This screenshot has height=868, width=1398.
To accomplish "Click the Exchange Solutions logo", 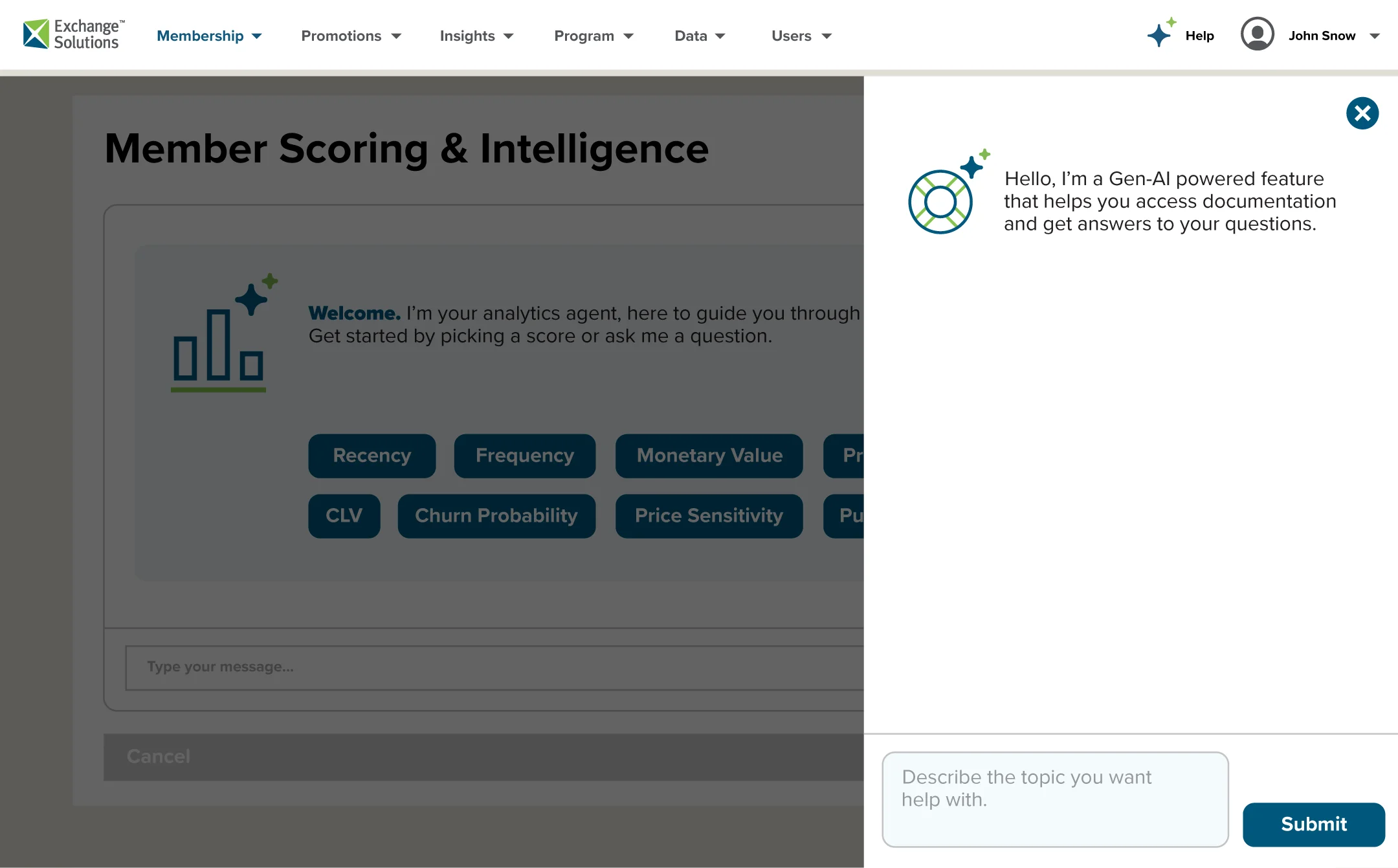I will point(73,34).
